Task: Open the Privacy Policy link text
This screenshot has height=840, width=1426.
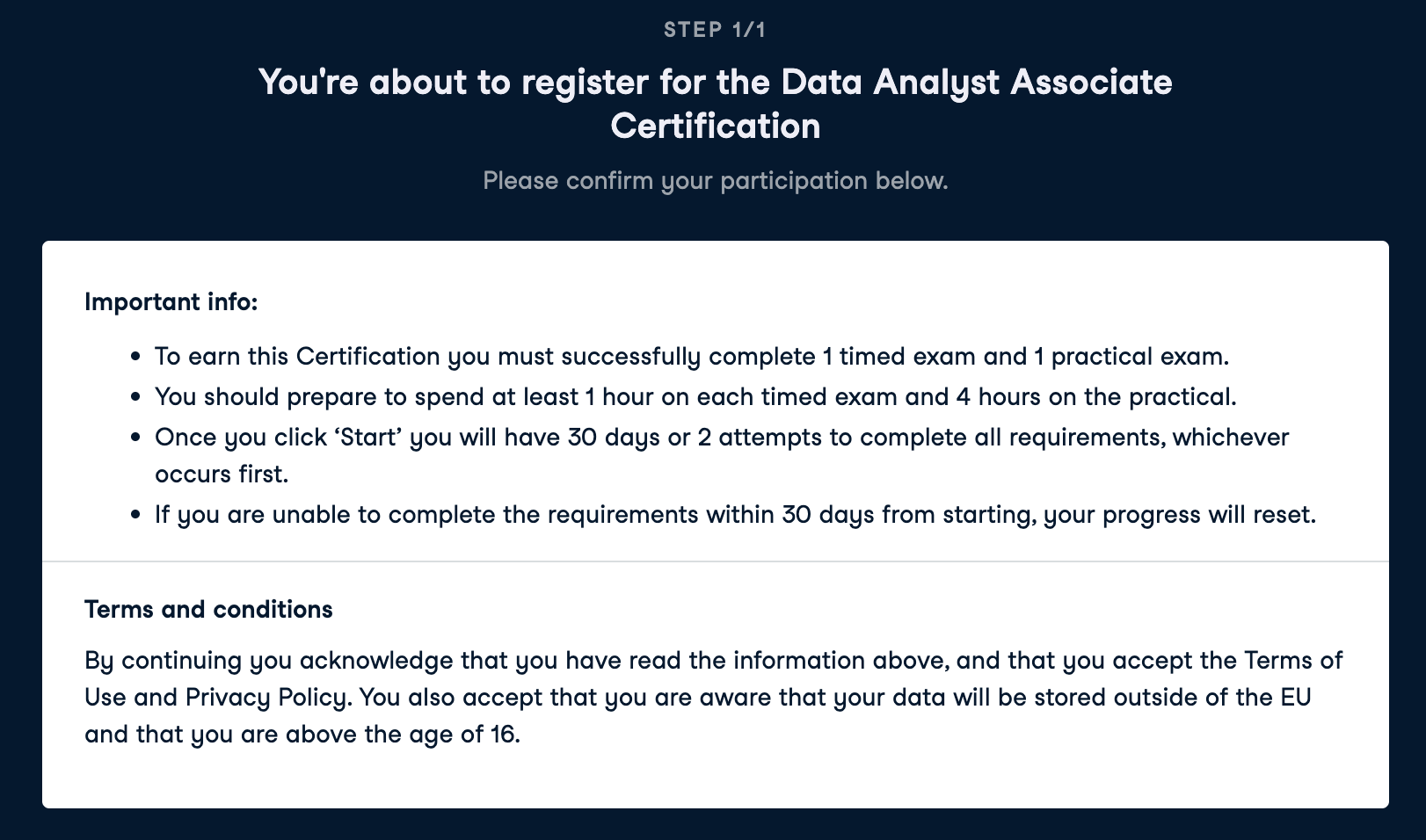Action: pyautogui.click(x=266, y=698)
